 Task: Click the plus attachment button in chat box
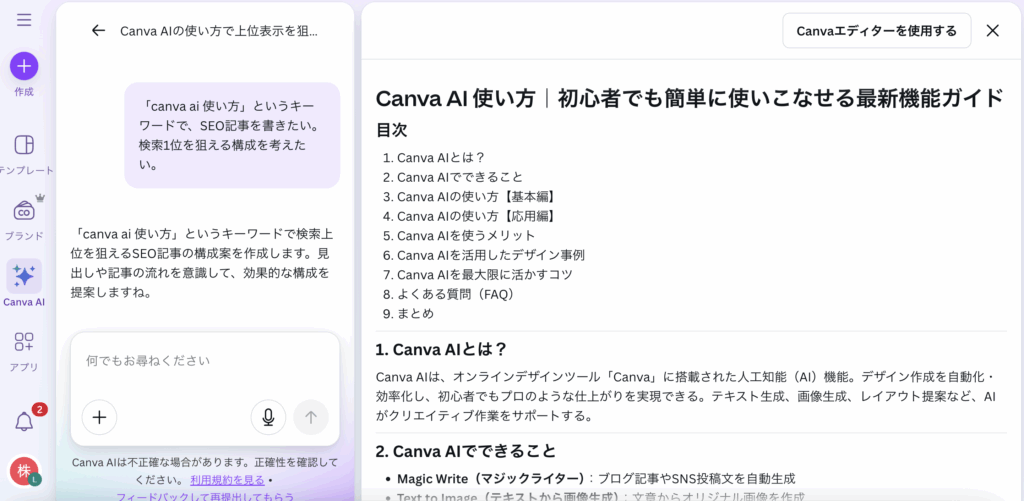99,417
